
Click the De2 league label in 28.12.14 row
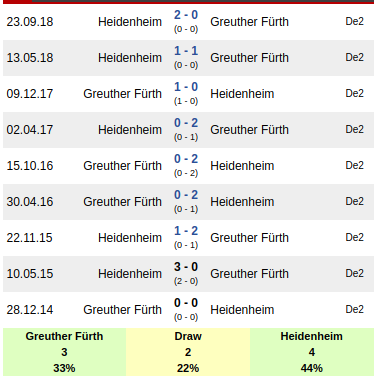coord(354,309)
